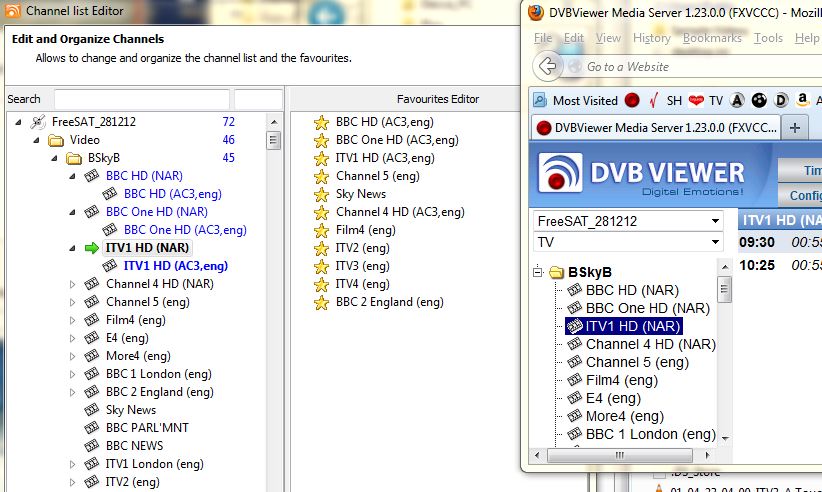
Task: Collapse the ITV1 HD (NAR) tree node
Action: click(x=72, y=248)
